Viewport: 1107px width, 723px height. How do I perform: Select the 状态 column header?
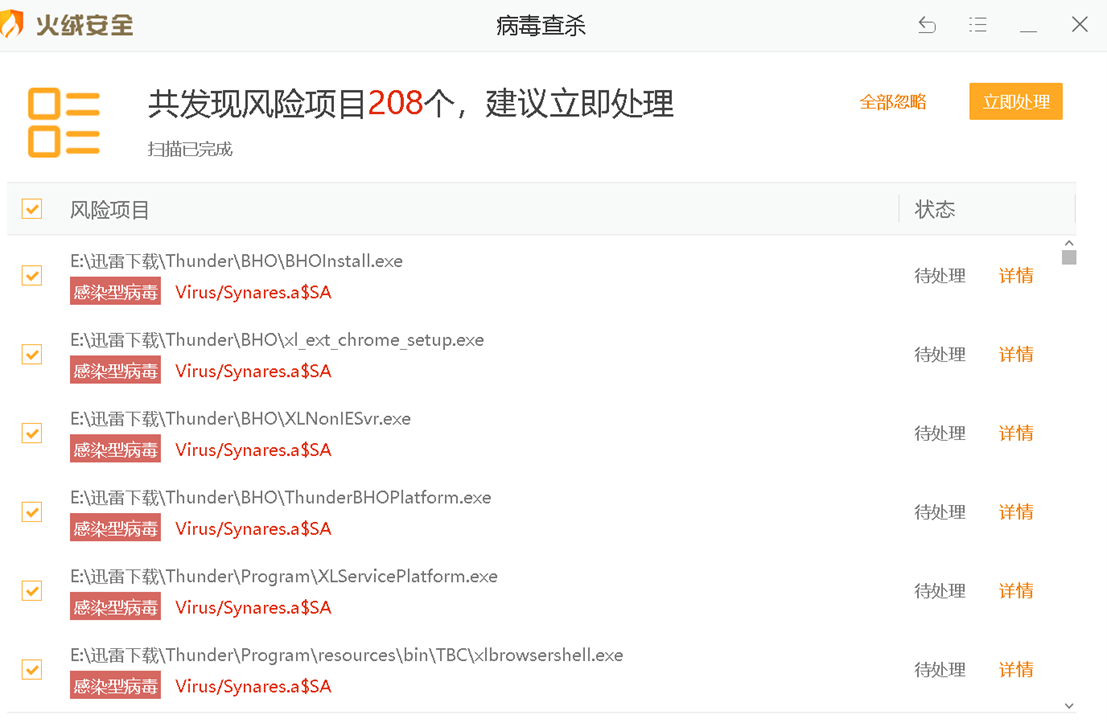[x=935, y=210]
